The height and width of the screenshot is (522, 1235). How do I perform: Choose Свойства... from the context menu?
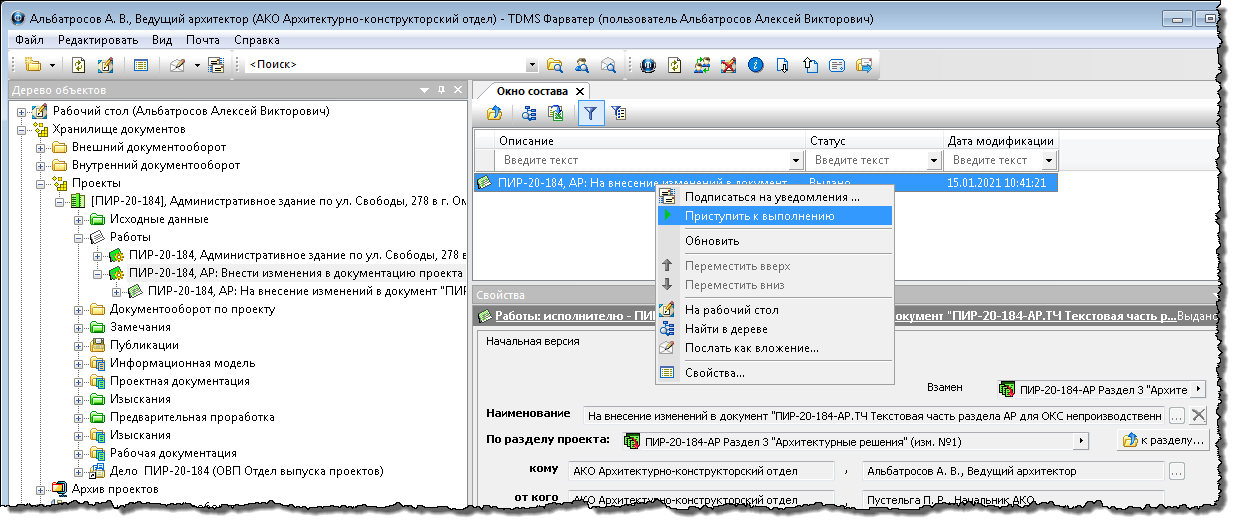714,373
